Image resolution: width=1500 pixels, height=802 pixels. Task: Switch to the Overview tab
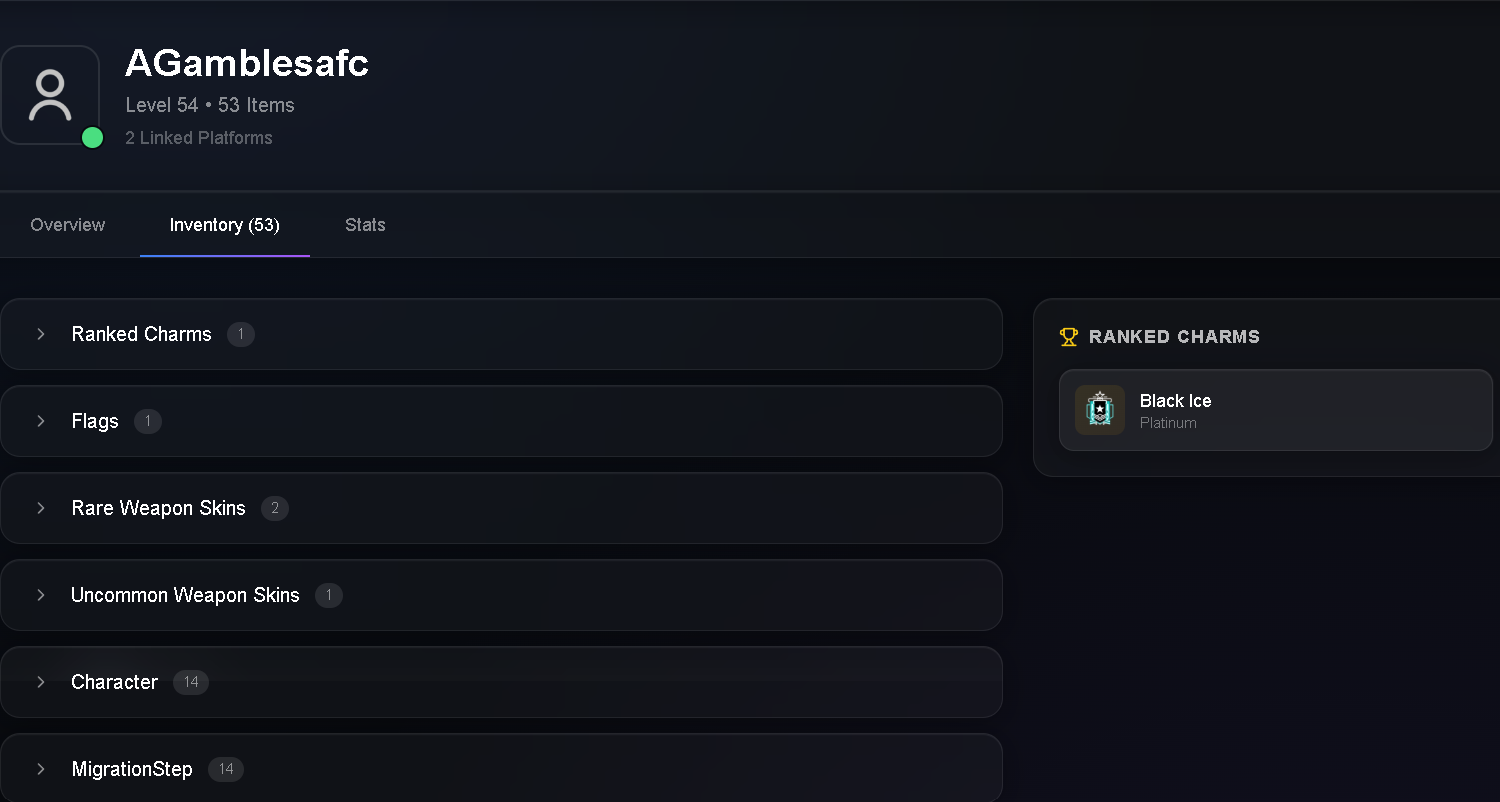[x=68, y=225]
